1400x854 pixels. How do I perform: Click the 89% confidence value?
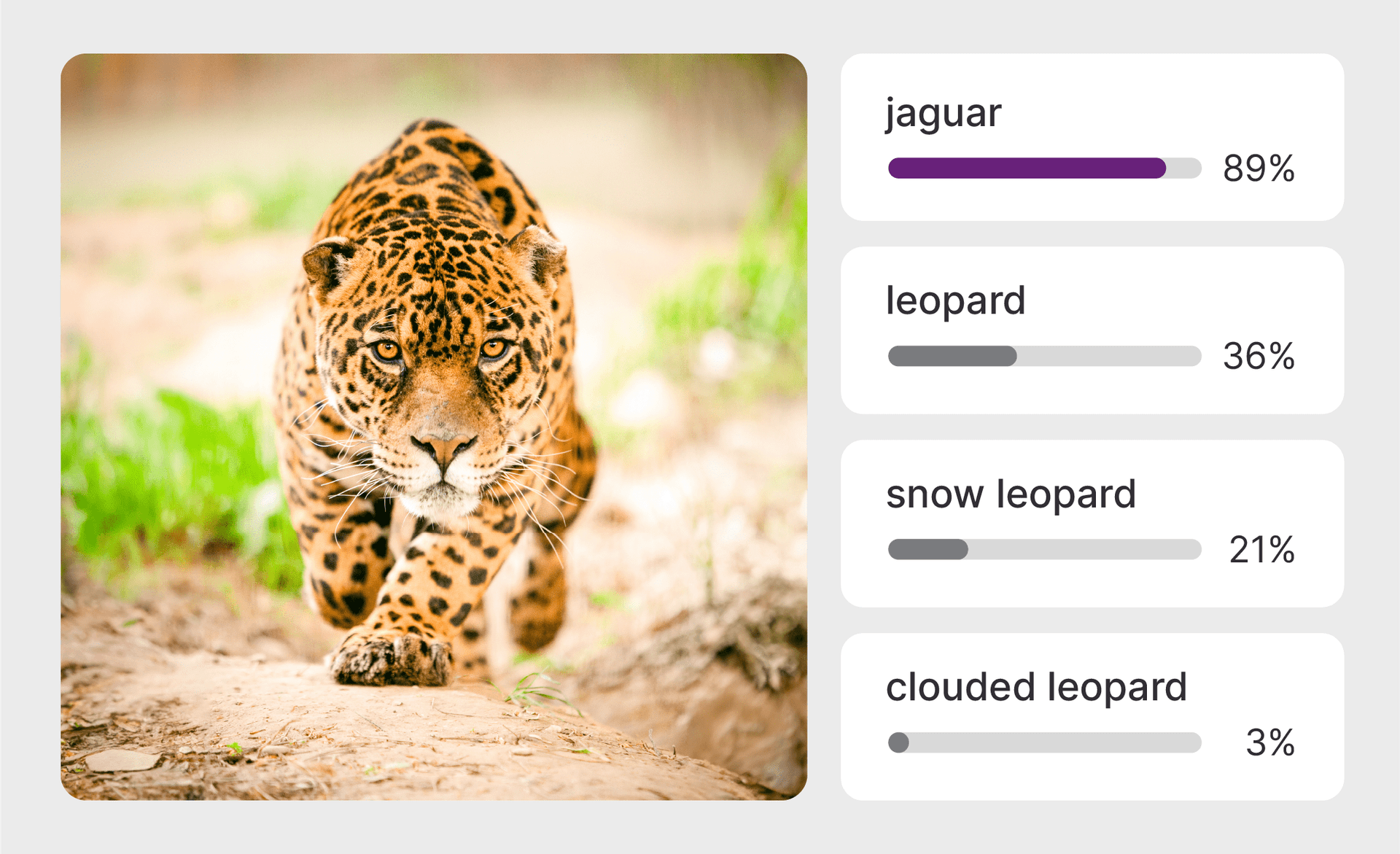click(x=1259, y=168)
